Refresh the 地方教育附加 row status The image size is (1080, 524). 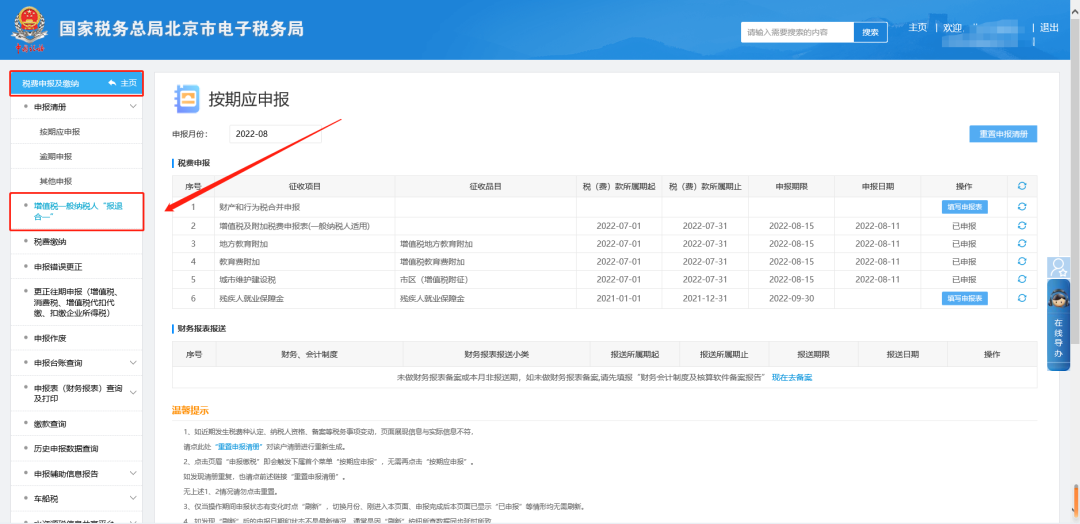(1021, 244)
